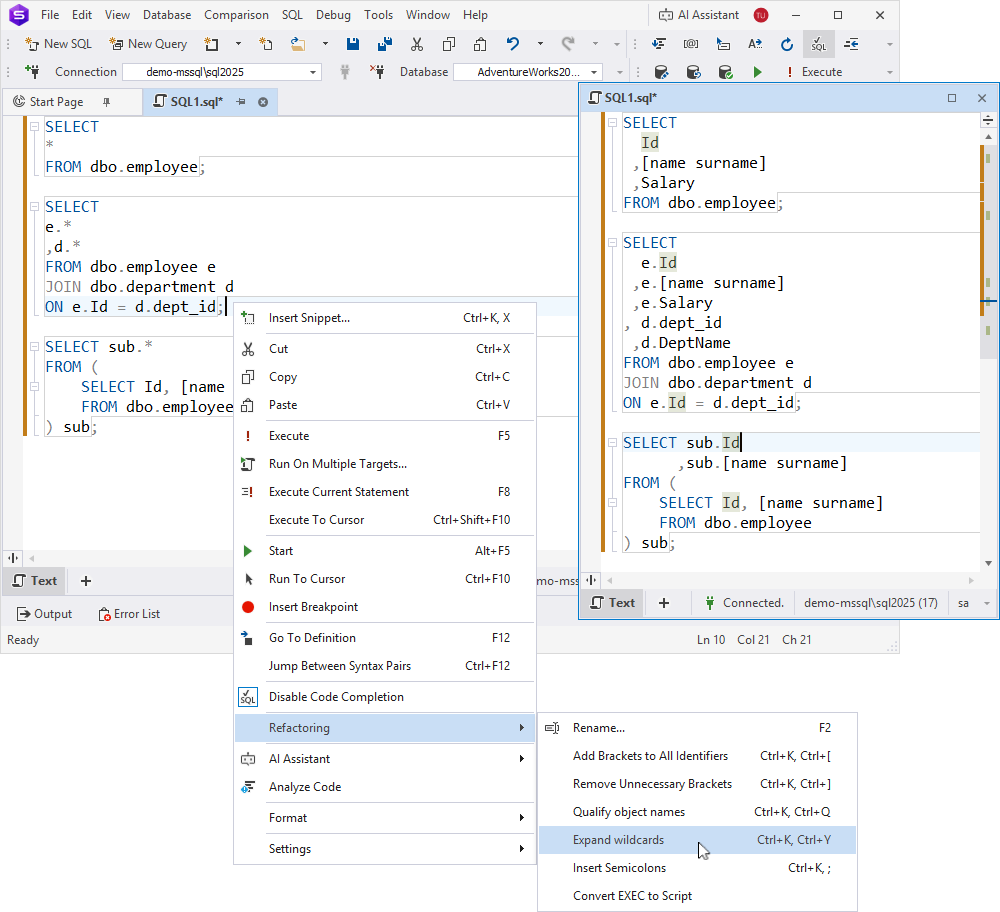1000x912 pixels.
Task: Open the Tools menu
Action: pyautogui.click(x=378, y=15)
